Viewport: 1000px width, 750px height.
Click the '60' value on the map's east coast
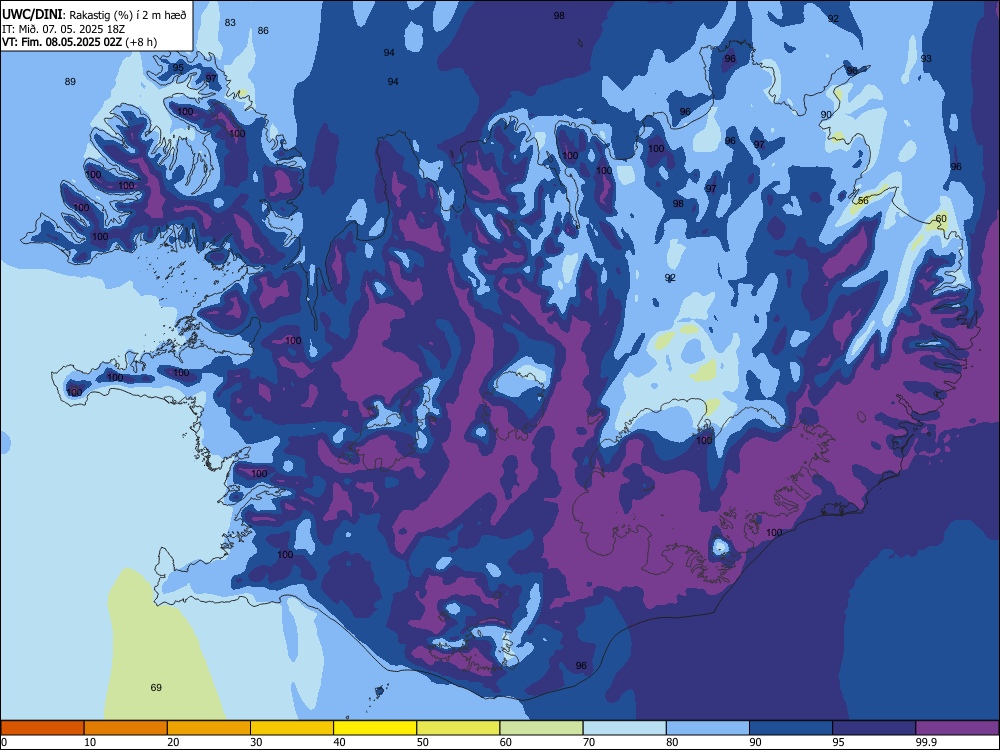pyautogui.click(x=941, y=219)
